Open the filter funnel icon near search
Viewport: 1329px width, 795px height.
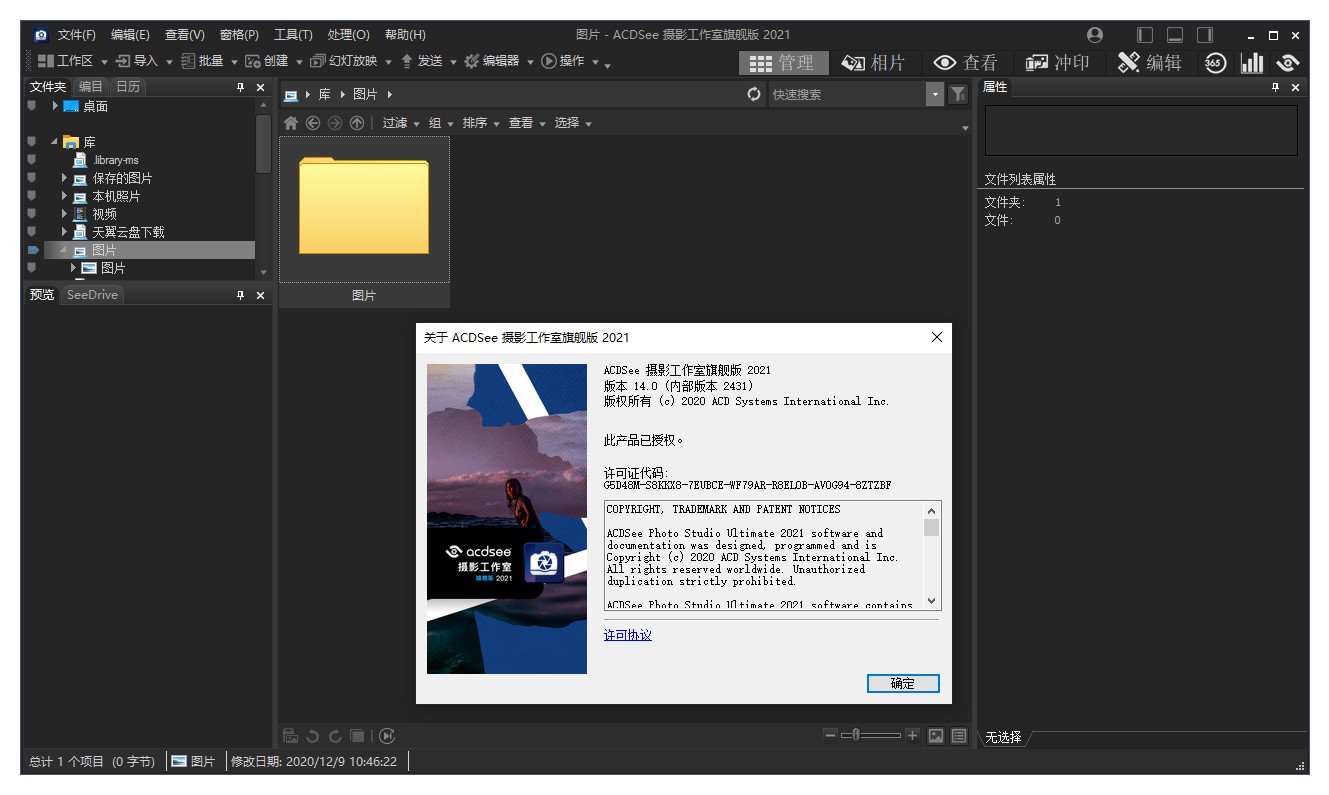pos(957,92)
